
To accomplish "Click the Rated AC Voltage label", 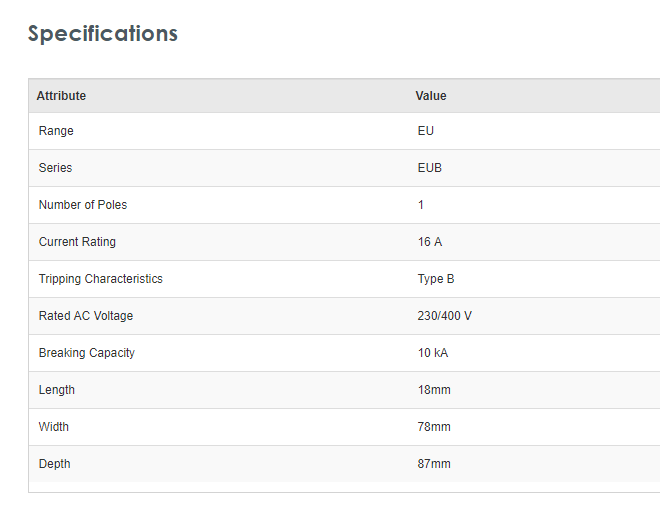I will 86,316.
